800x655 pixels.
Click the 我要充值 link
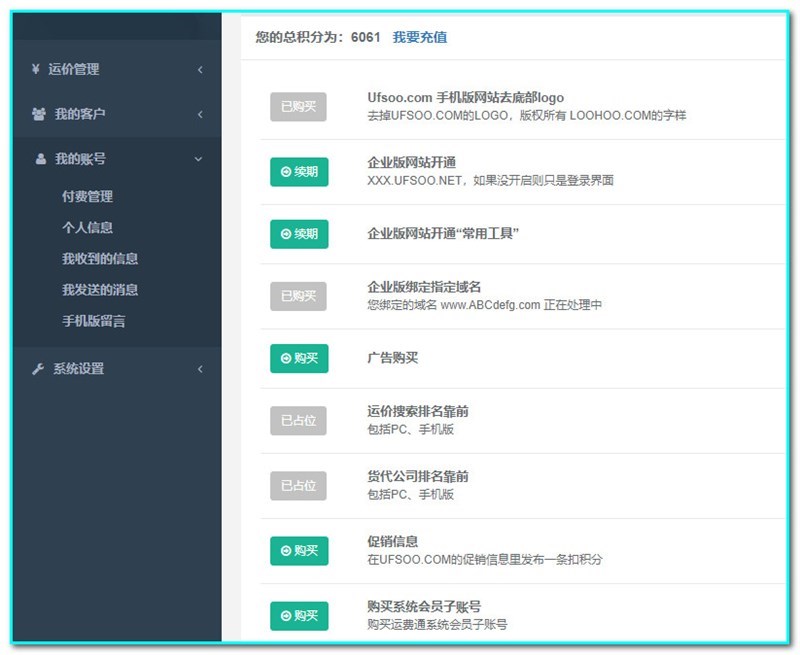[420, 36]
